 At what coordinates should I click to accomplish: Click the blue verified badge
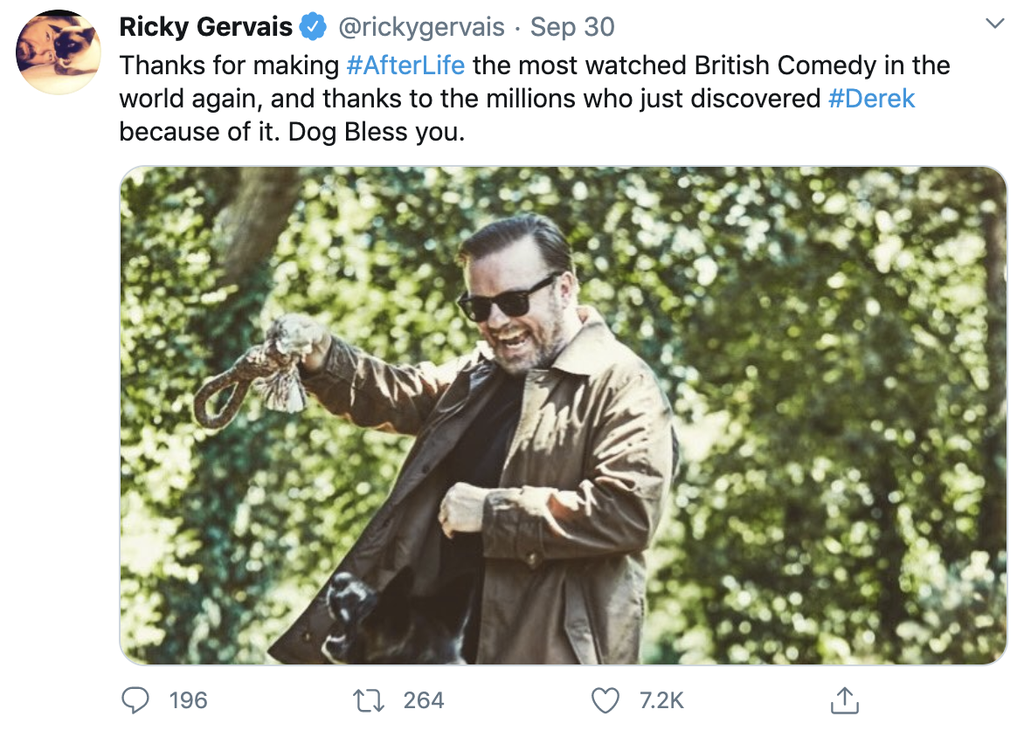click(314, 27)
